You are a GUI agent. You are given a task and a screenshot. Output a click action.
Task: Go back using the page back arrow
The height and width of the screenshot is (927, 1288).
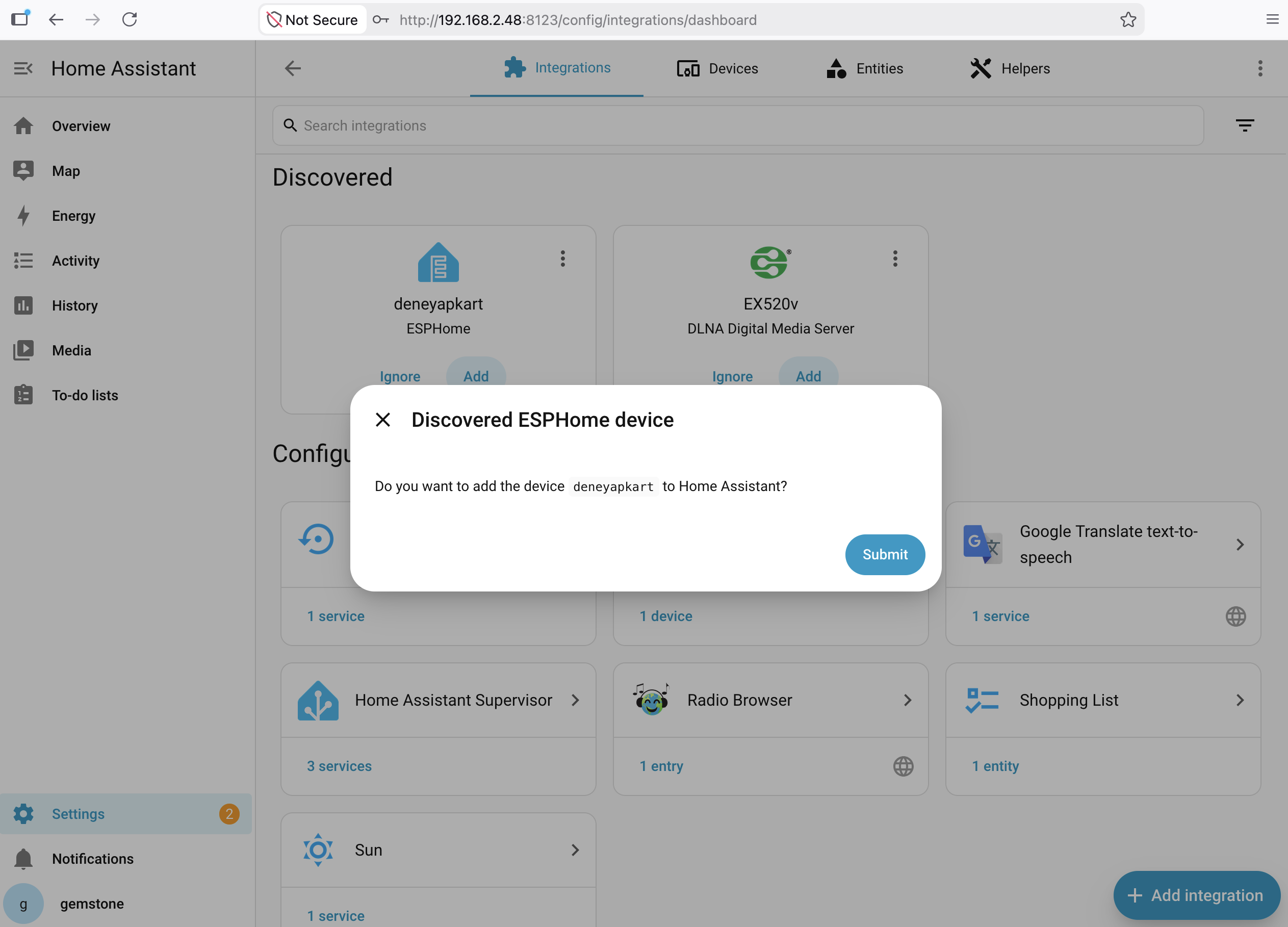[x=293, y=69]
